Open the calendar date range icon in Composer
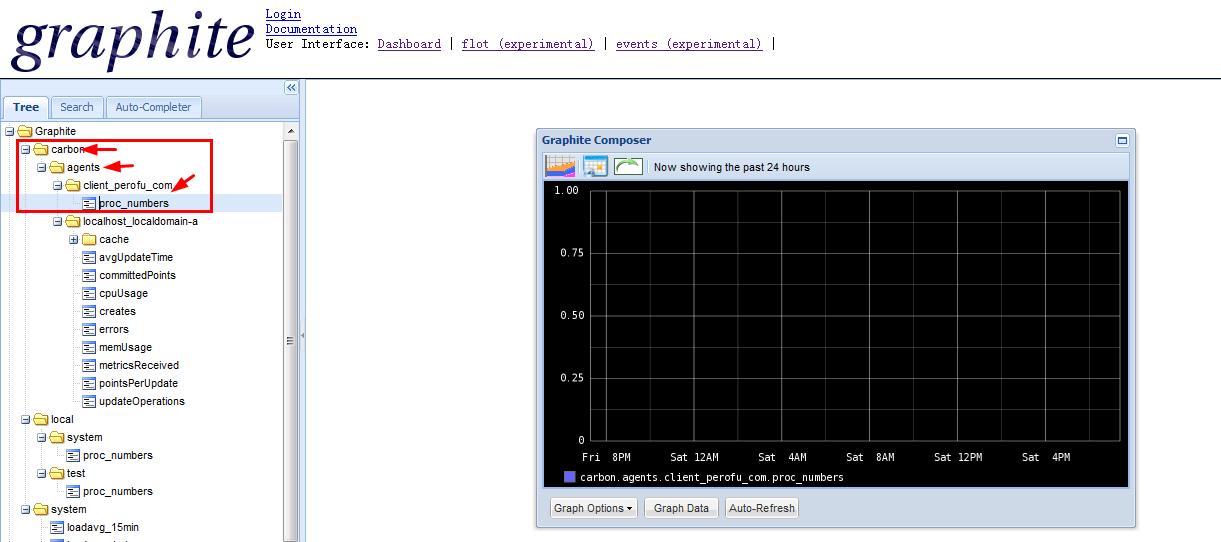 [595, 166]
